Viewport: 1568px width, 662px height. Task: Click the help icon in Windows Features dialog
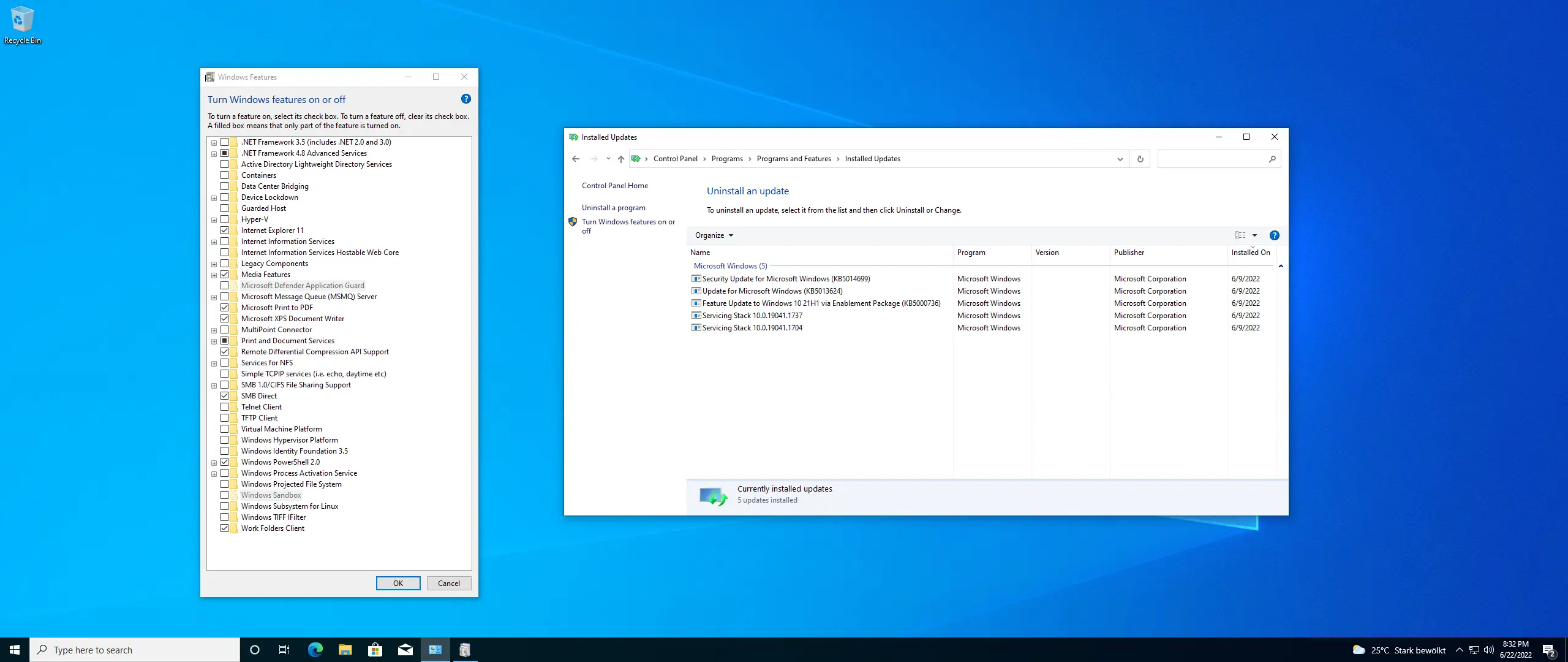coord(466,99)
